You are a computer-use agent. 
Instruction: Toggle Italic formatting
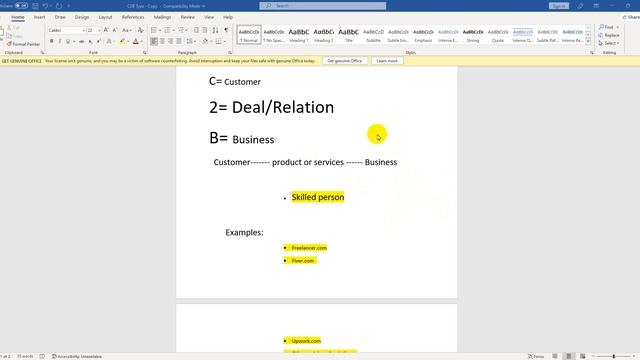pyautogui.click(x=60, y=41)
